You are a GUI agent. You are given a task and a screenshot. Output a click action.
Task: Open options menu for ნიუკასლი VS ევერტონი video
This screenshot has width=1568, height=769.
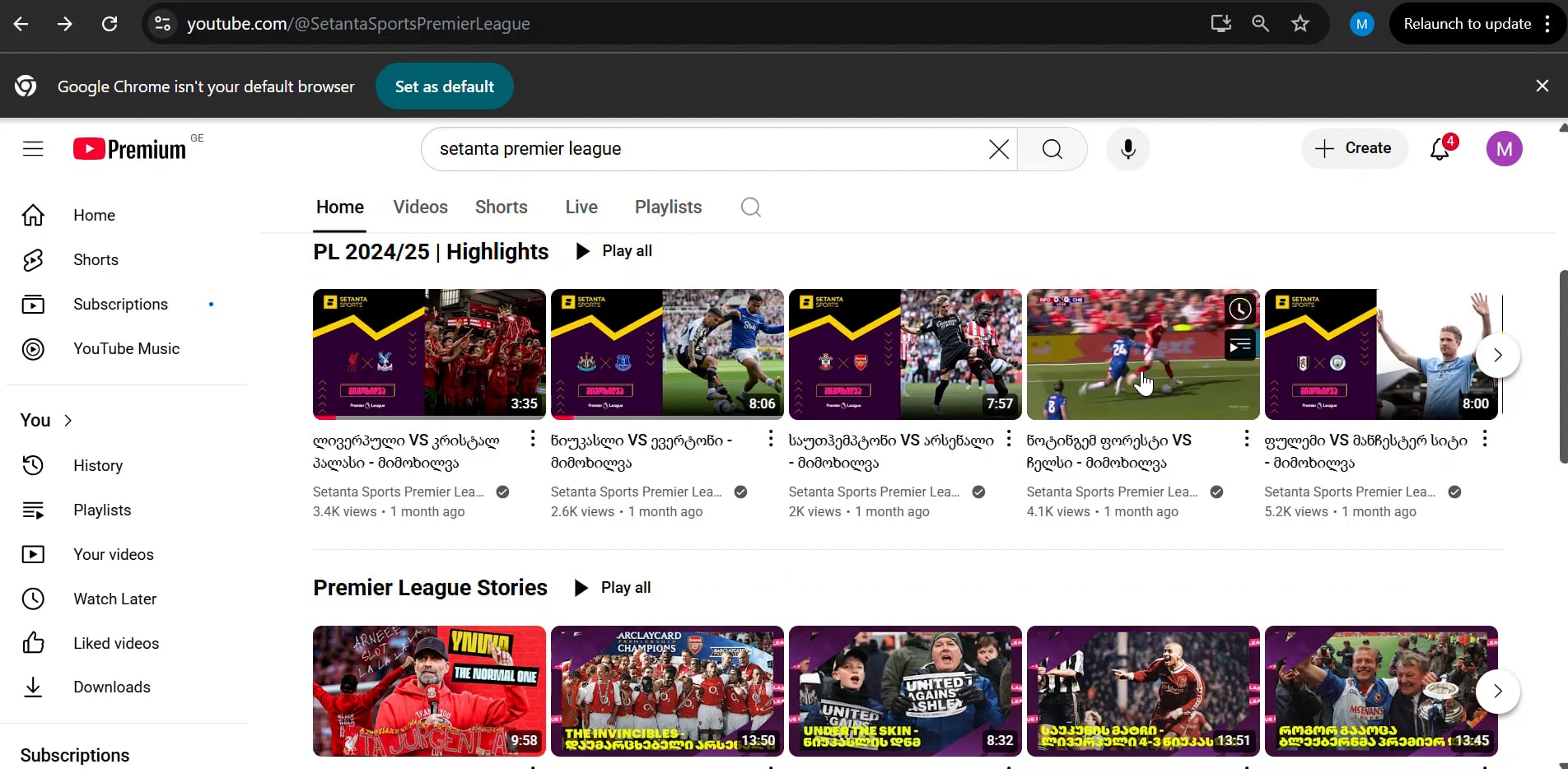pos(771,439)
